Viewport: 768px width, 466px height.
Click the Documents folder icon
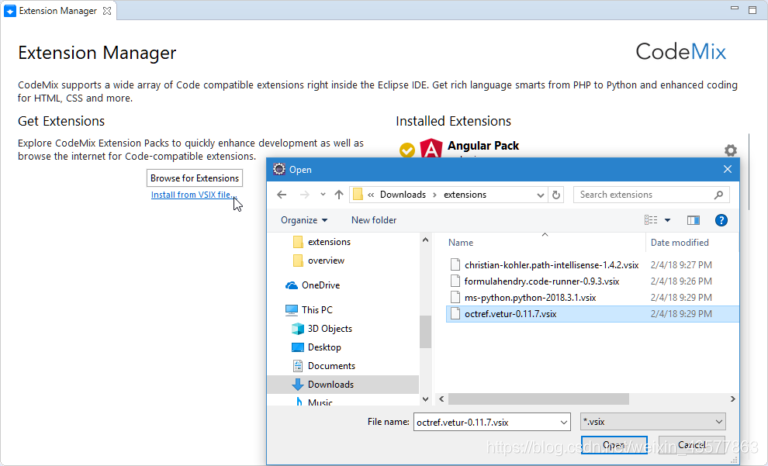(x=297, y=366)
